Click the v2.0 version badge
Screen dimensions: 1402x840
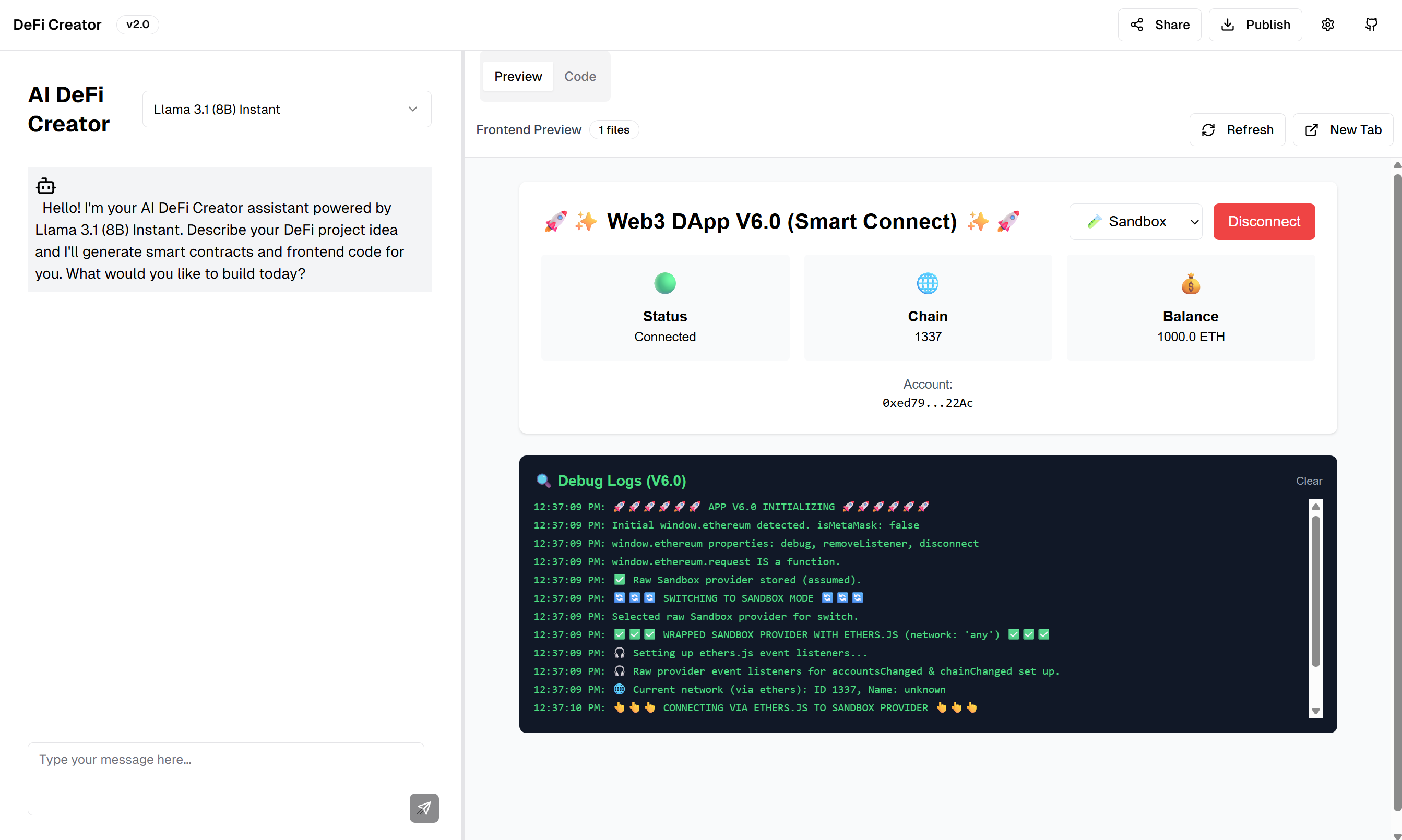(x=137, y=25)
